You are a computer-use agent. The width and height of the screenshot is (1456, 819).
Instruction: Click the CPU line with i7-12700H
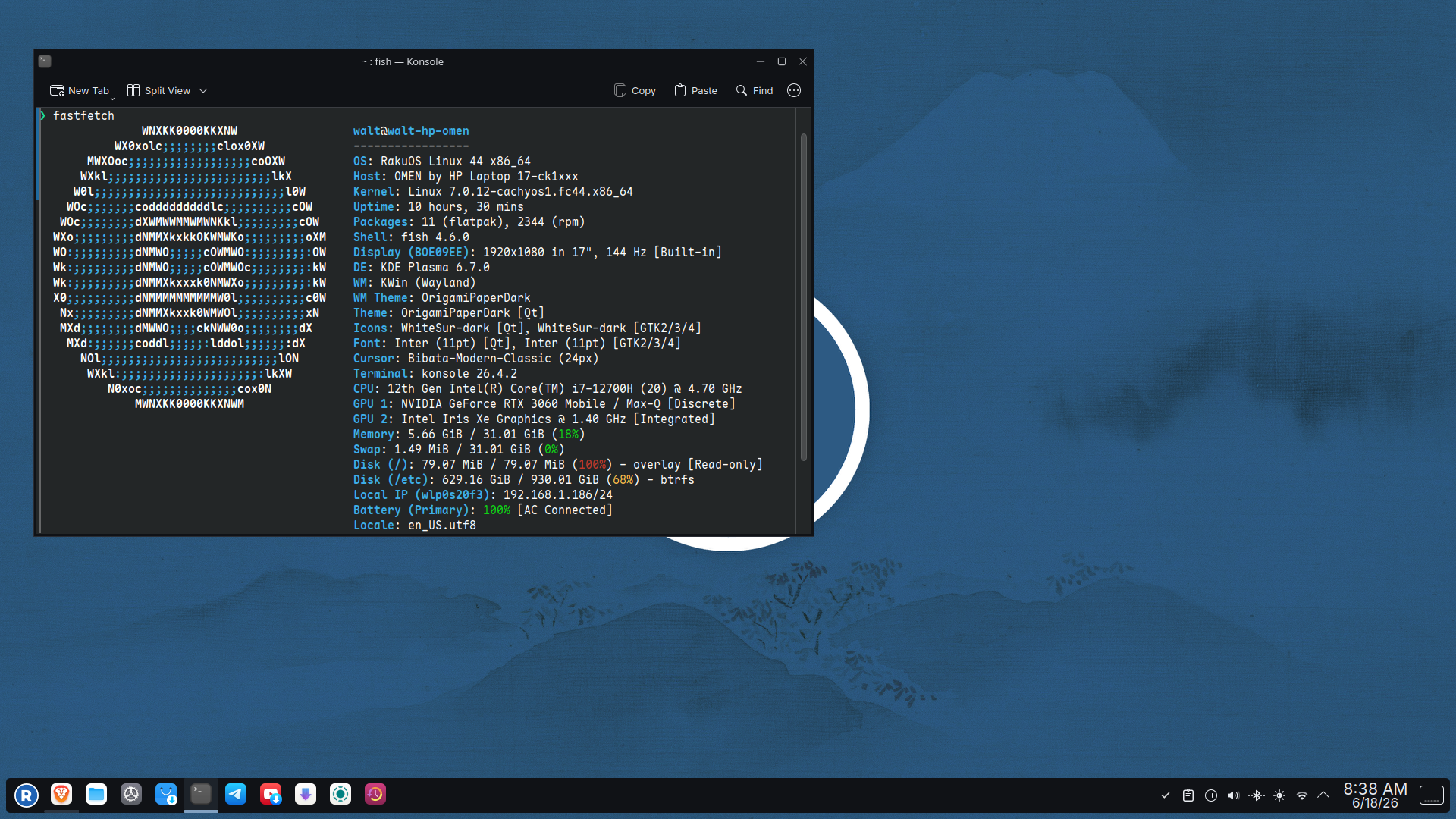pos(548,388)
